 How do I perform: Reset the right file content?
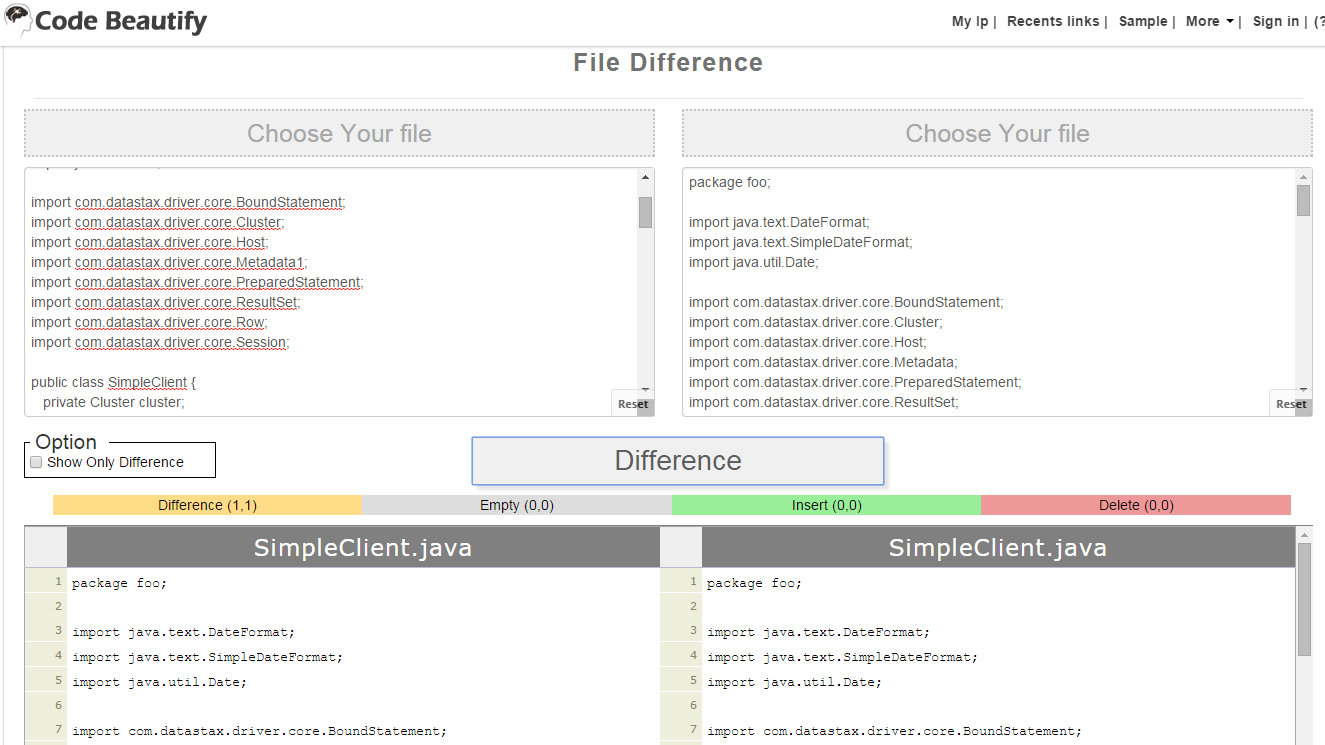tap(1291, 403)
